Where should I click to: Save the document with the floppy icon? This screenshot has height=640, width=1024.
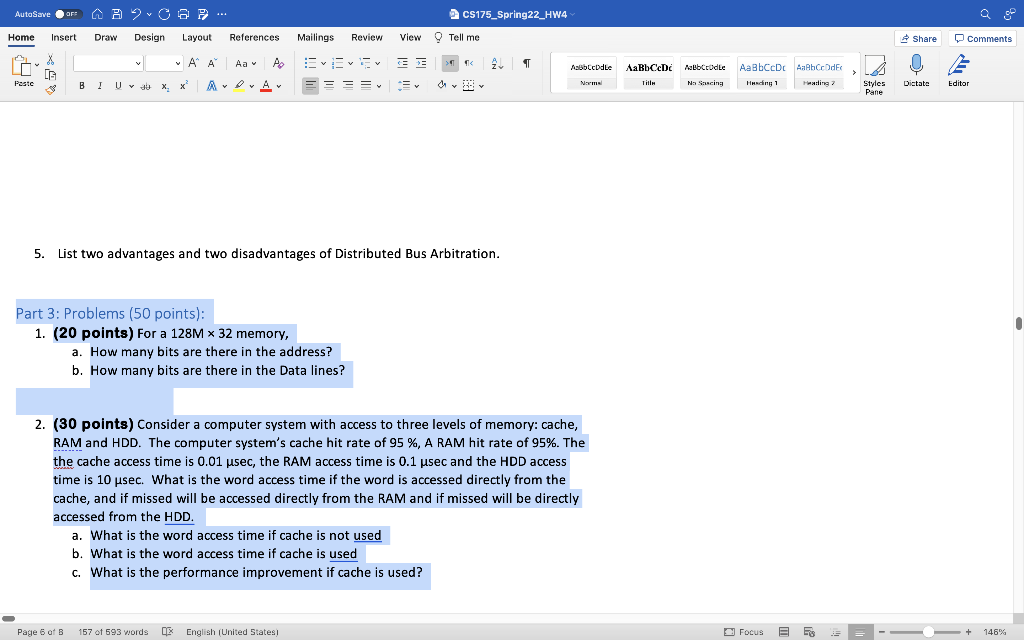pos(117,14)
